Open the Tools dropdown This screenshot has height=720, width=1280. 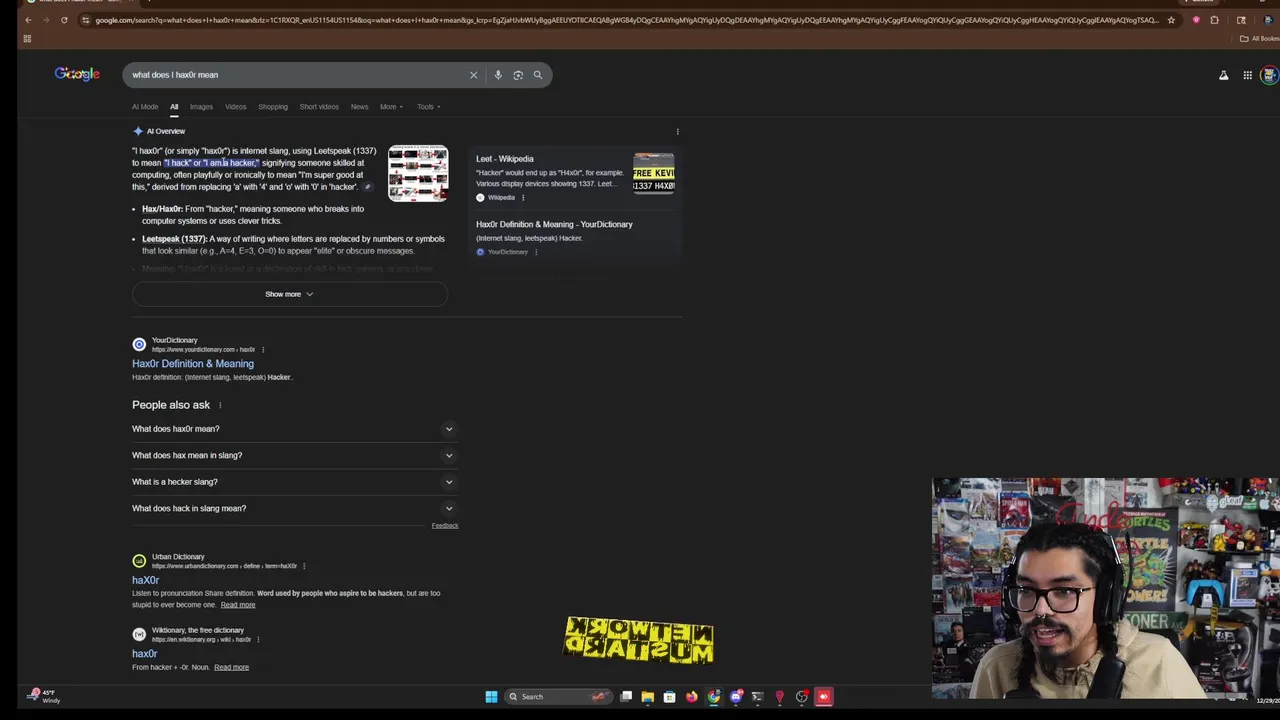coord(429,107)
